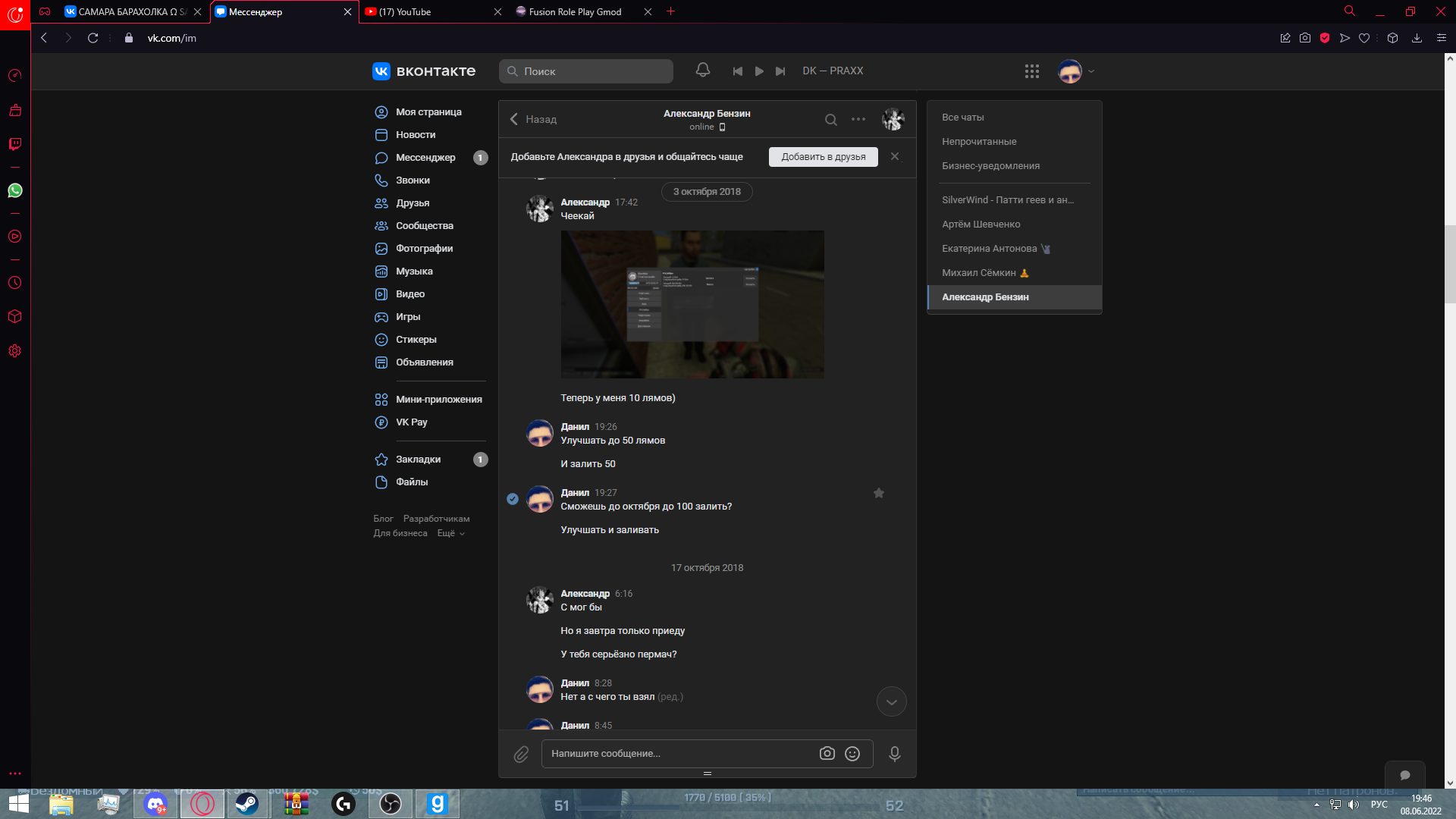Play the DK – PRAXX track

(x=759, y=71)
